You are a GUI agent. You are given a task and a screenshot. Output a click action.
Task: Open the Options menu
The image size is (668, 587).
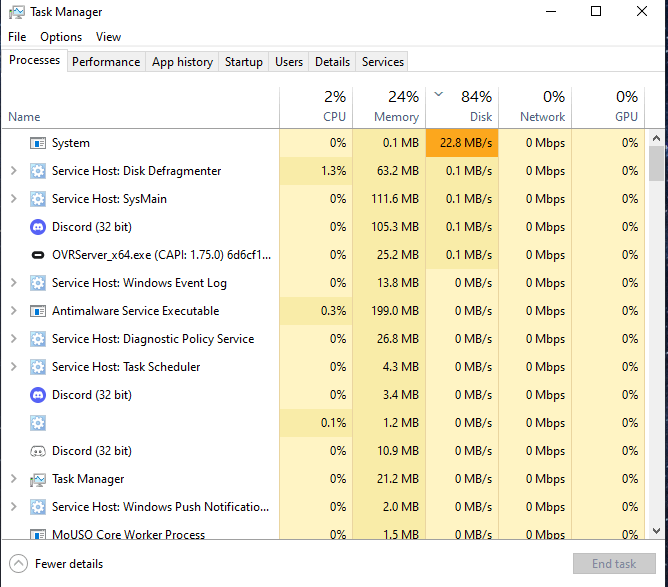point(61,37)
